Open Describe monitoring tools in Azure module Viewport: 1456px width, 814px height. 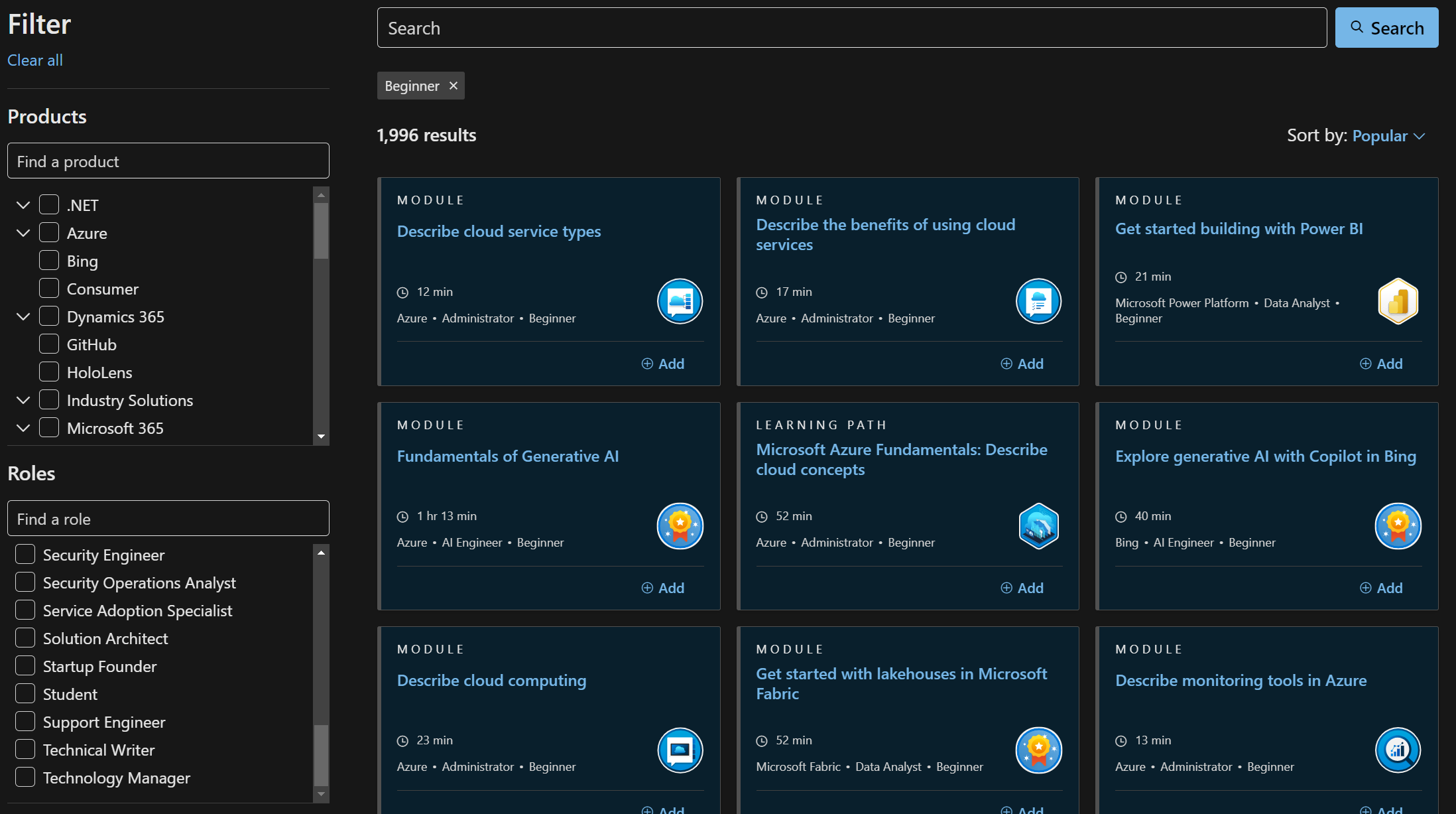(1241, 680)
